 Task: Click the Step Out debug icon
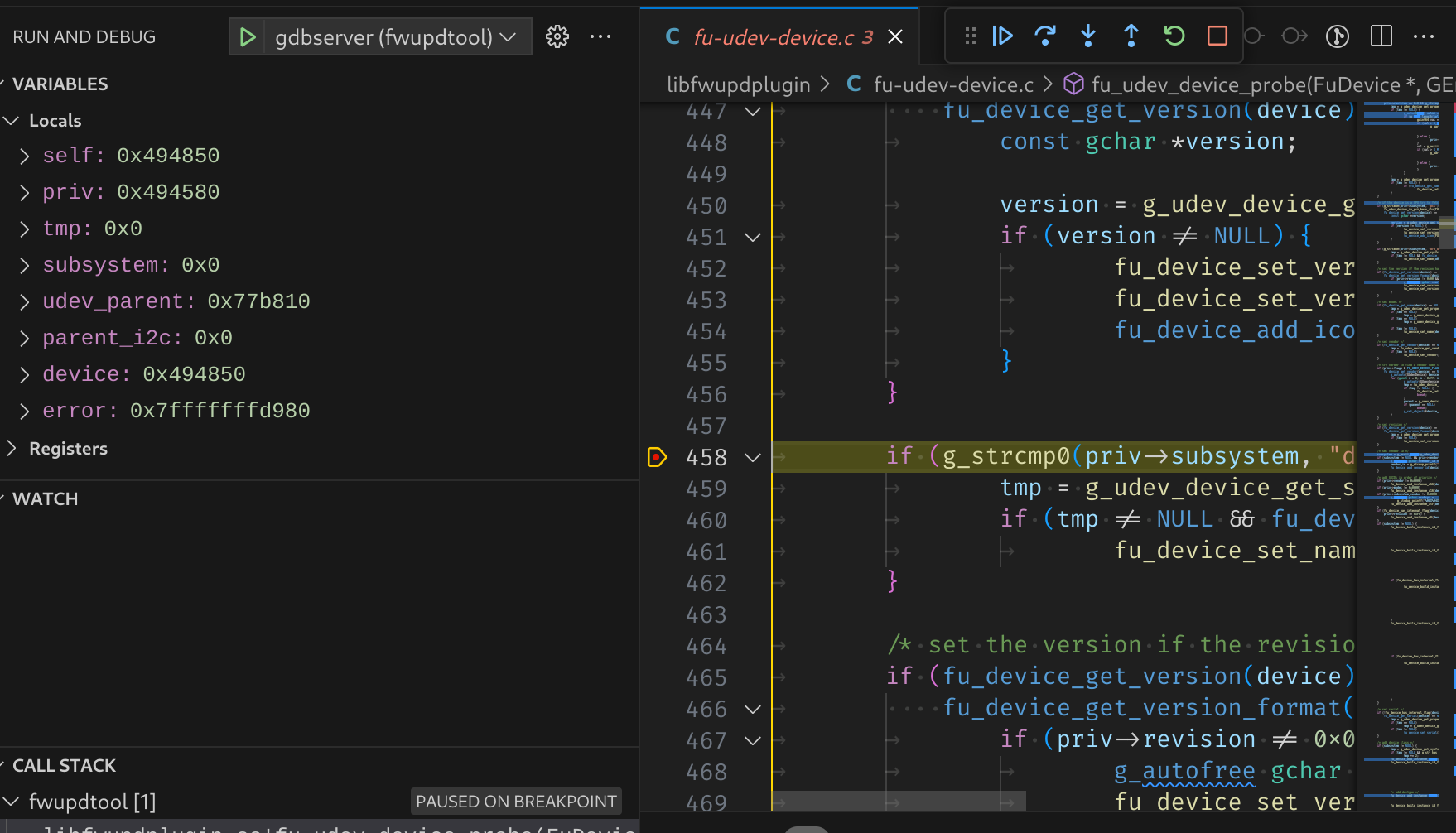[x=1131, y=36]
